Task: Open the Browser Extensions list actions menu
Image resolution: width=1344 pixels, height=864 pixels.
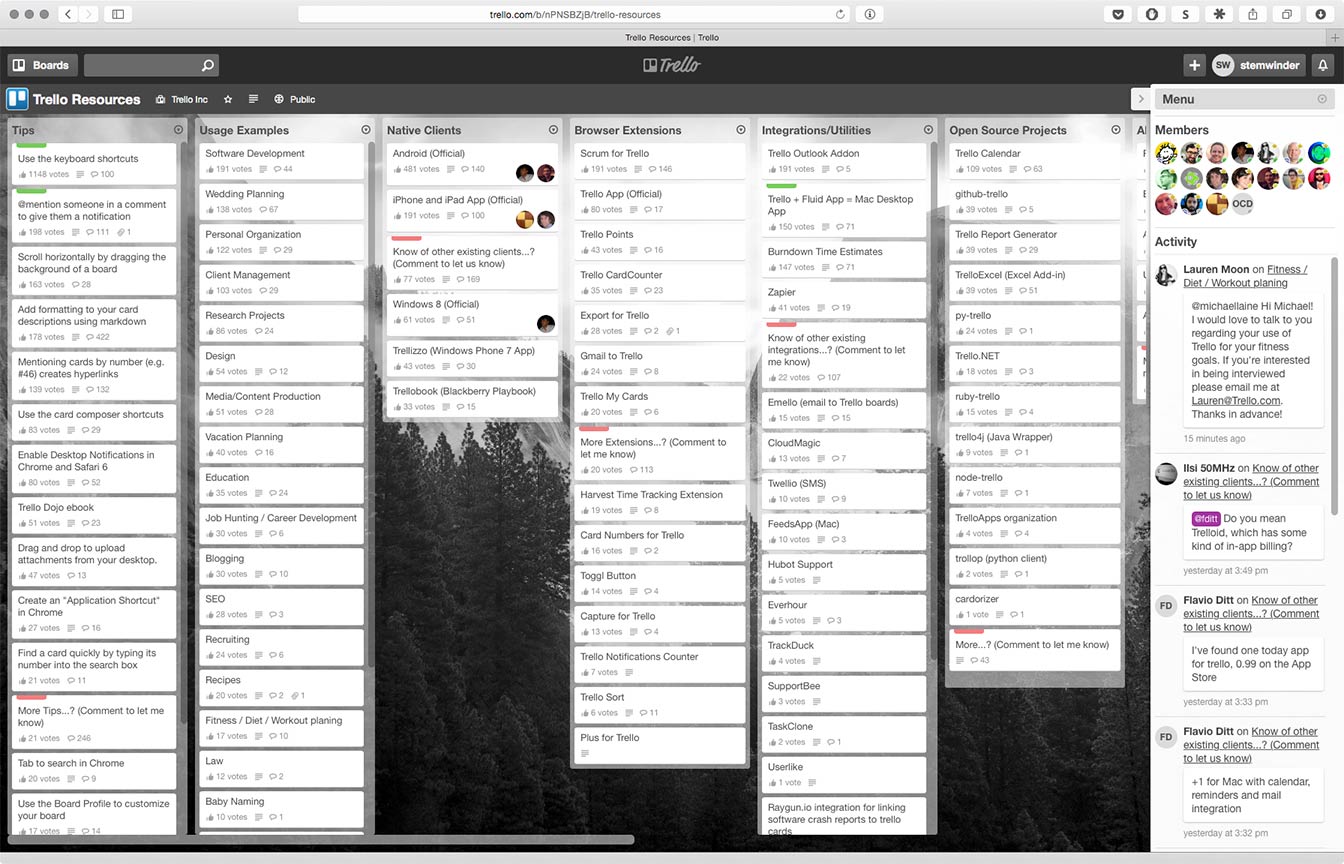Action: pos(741,130)
